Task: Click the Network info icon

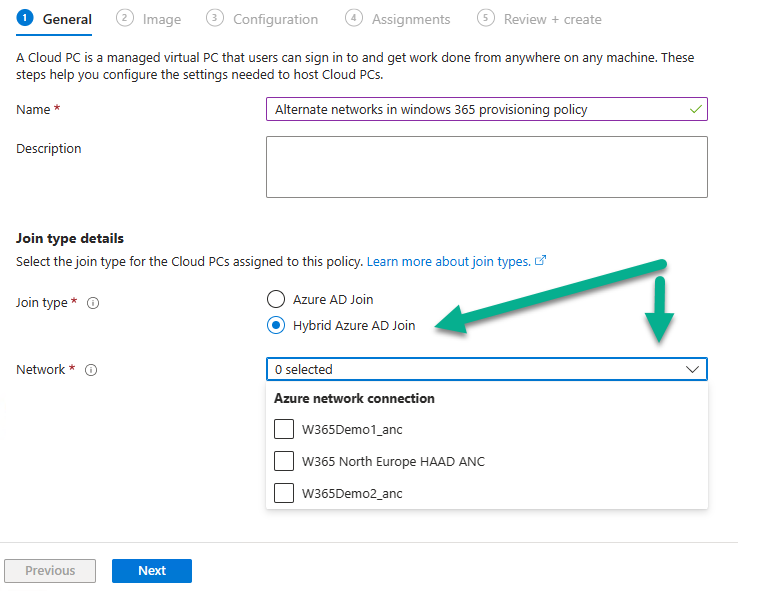Action: pyautogui.click(x=91, y=370)
